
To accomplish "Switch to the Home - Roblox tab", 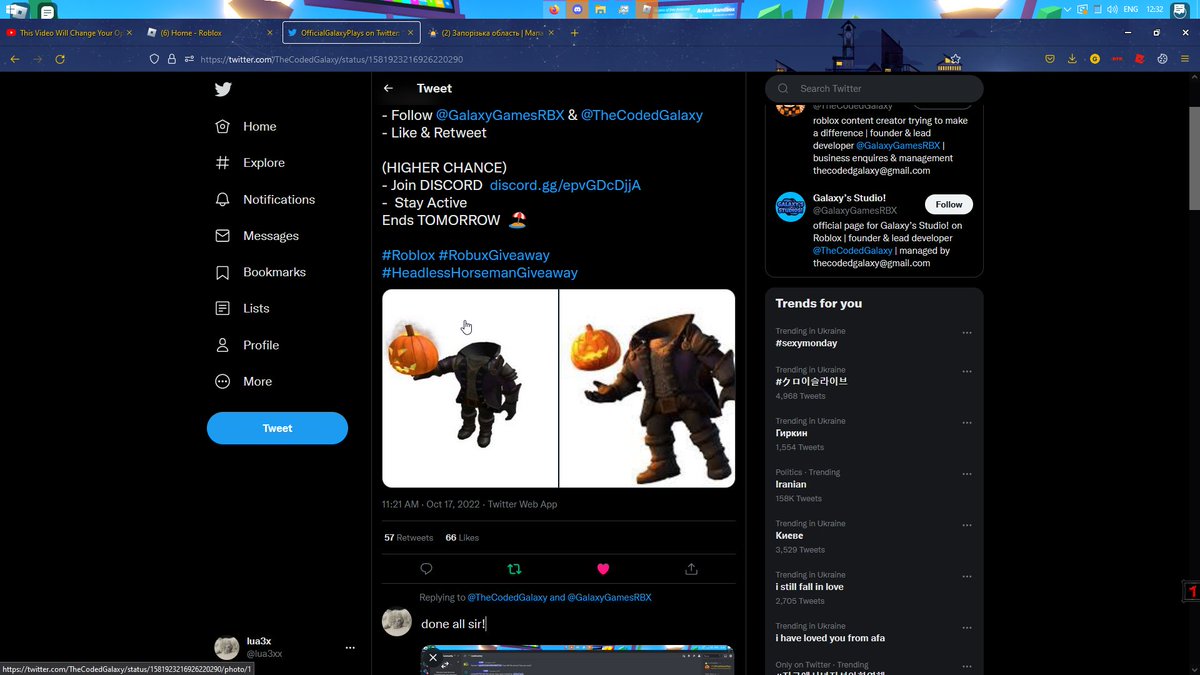I will [x=207, y=33].
